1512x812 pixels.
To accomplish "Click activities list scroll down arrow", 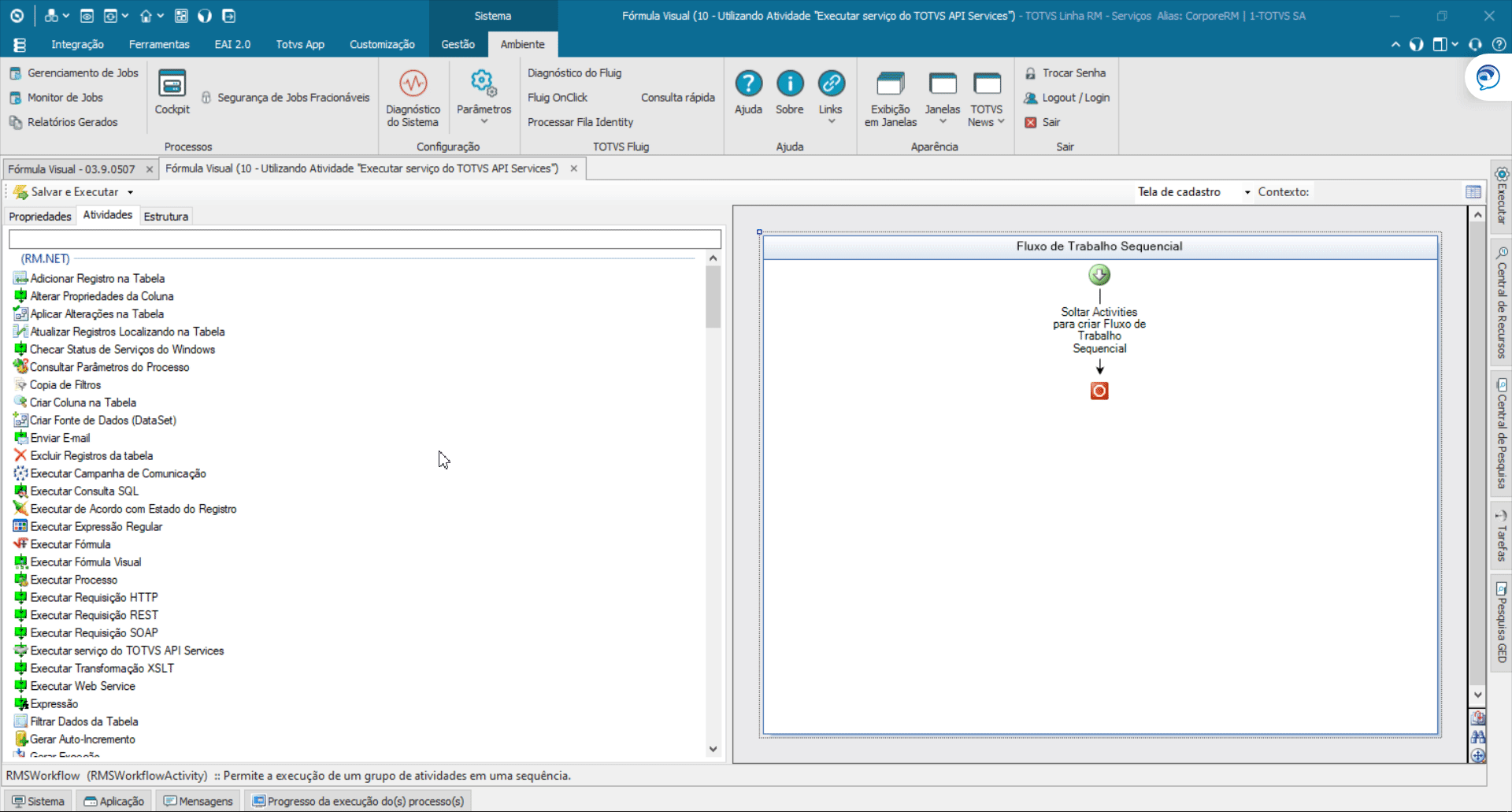I will tap(713, 750).
